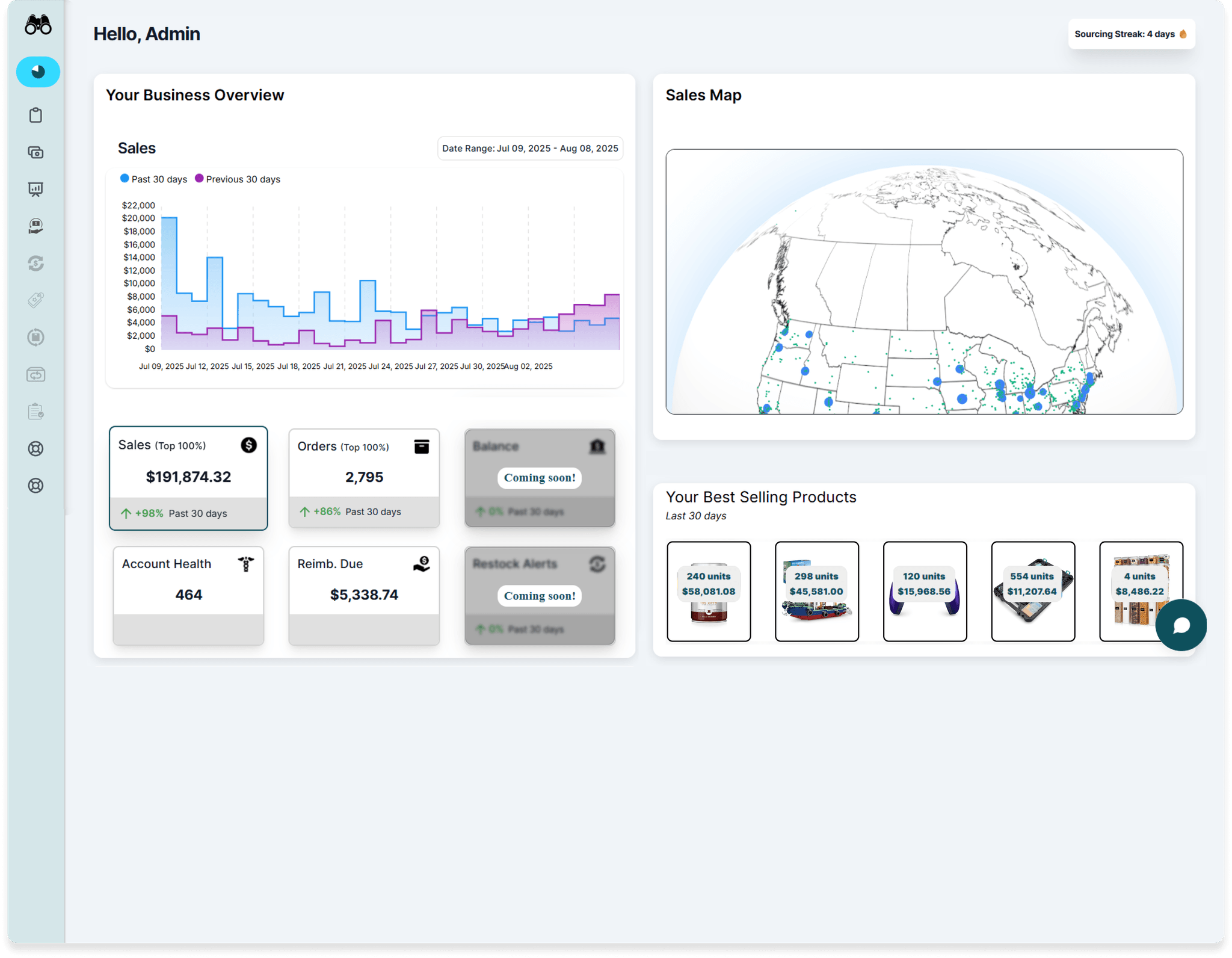Click the clipboard with checkmark sidebar icon

pyautogui.click(x=36, y=412)
